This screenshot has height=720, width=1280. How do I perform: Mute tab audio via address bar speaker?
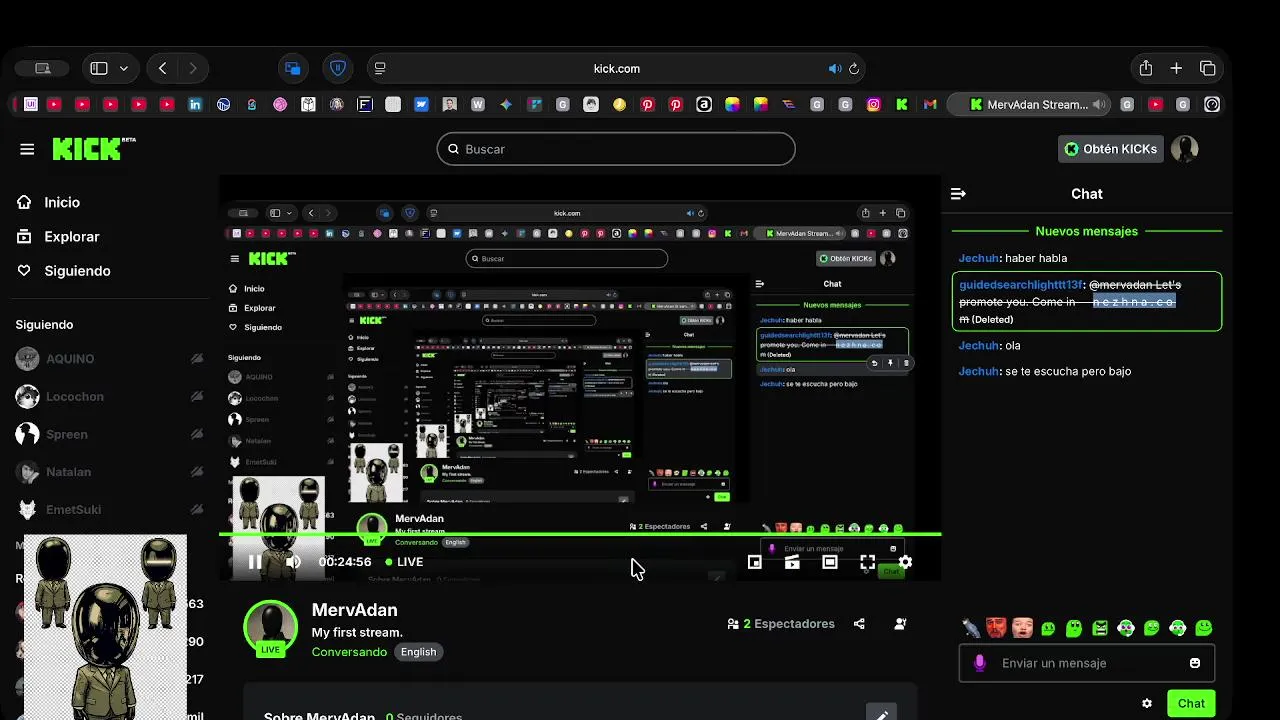click(835, 69)
